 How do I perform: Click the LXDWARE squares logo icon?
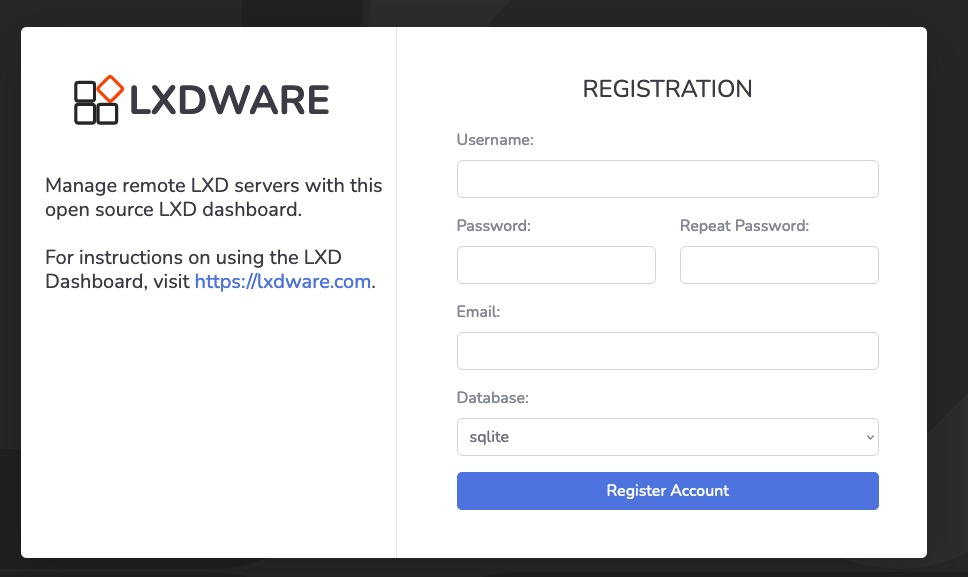click(96, 102)
